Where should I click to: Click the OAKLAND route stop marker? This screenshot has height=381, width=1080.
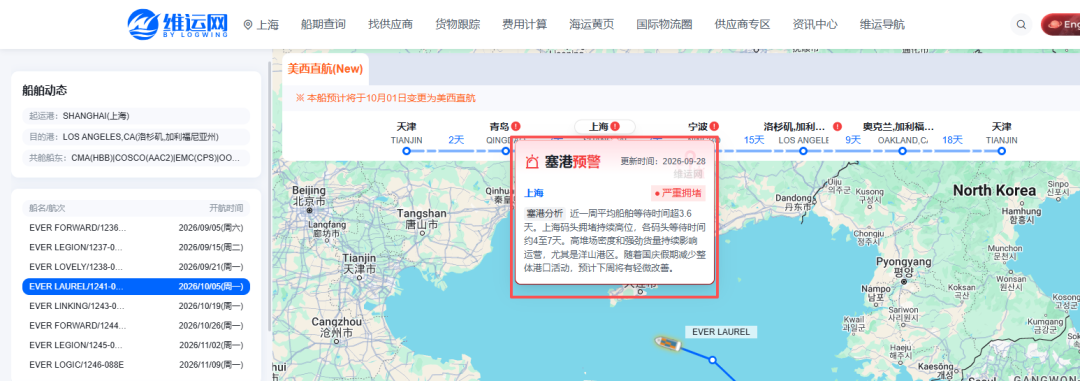[x=902, y=151]
